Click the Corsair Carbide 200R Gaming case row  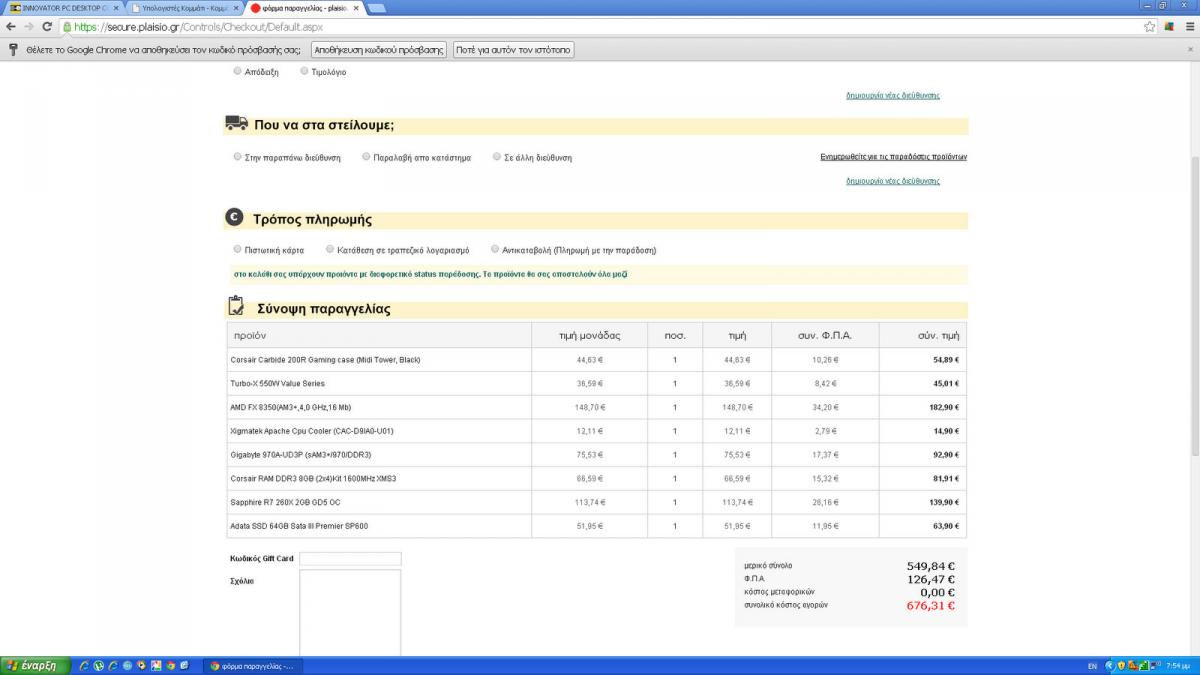coord(597,360)
